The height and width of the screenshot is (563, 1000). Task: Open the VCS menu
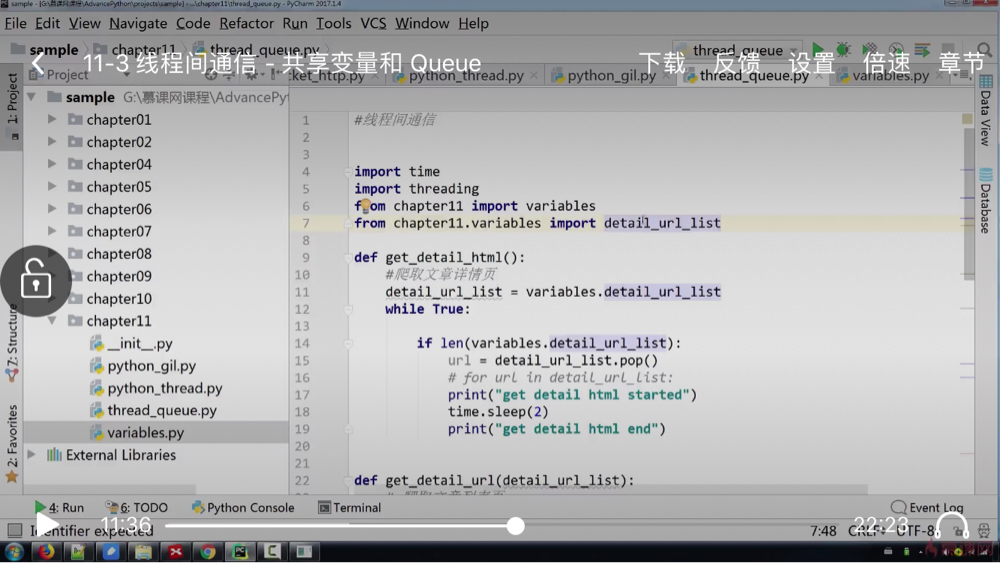tap(373, 24)
